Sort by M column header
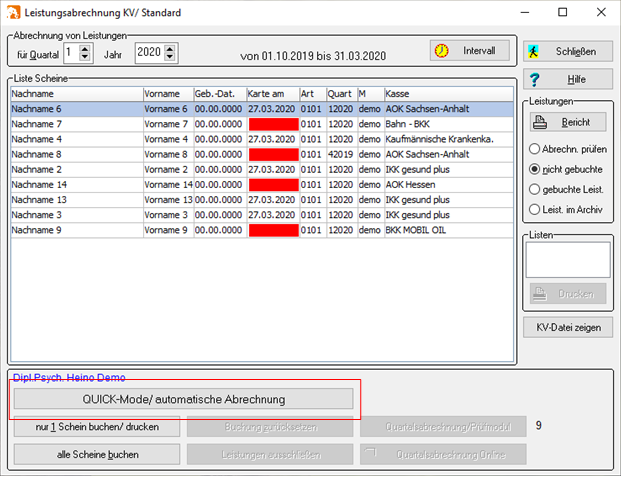 [x=371, y=94]
